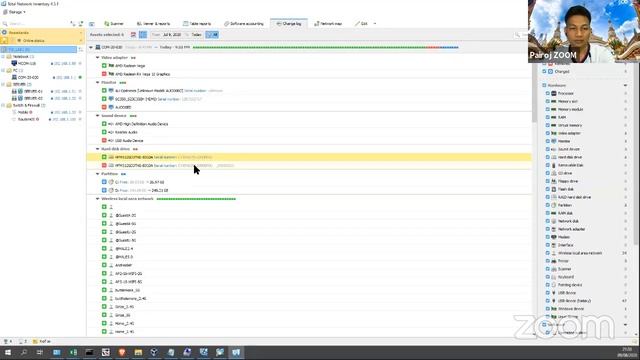The width and height of the screenshot is (640, 360).
Task: Select the Notebook group in tree
Action: tap(20, 57)
